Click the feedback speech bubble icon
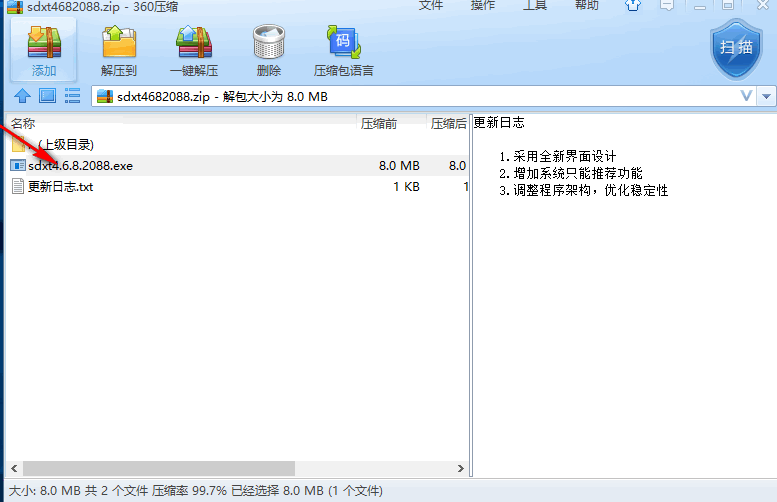The image size is (777, 502). (x=667, y=5)
